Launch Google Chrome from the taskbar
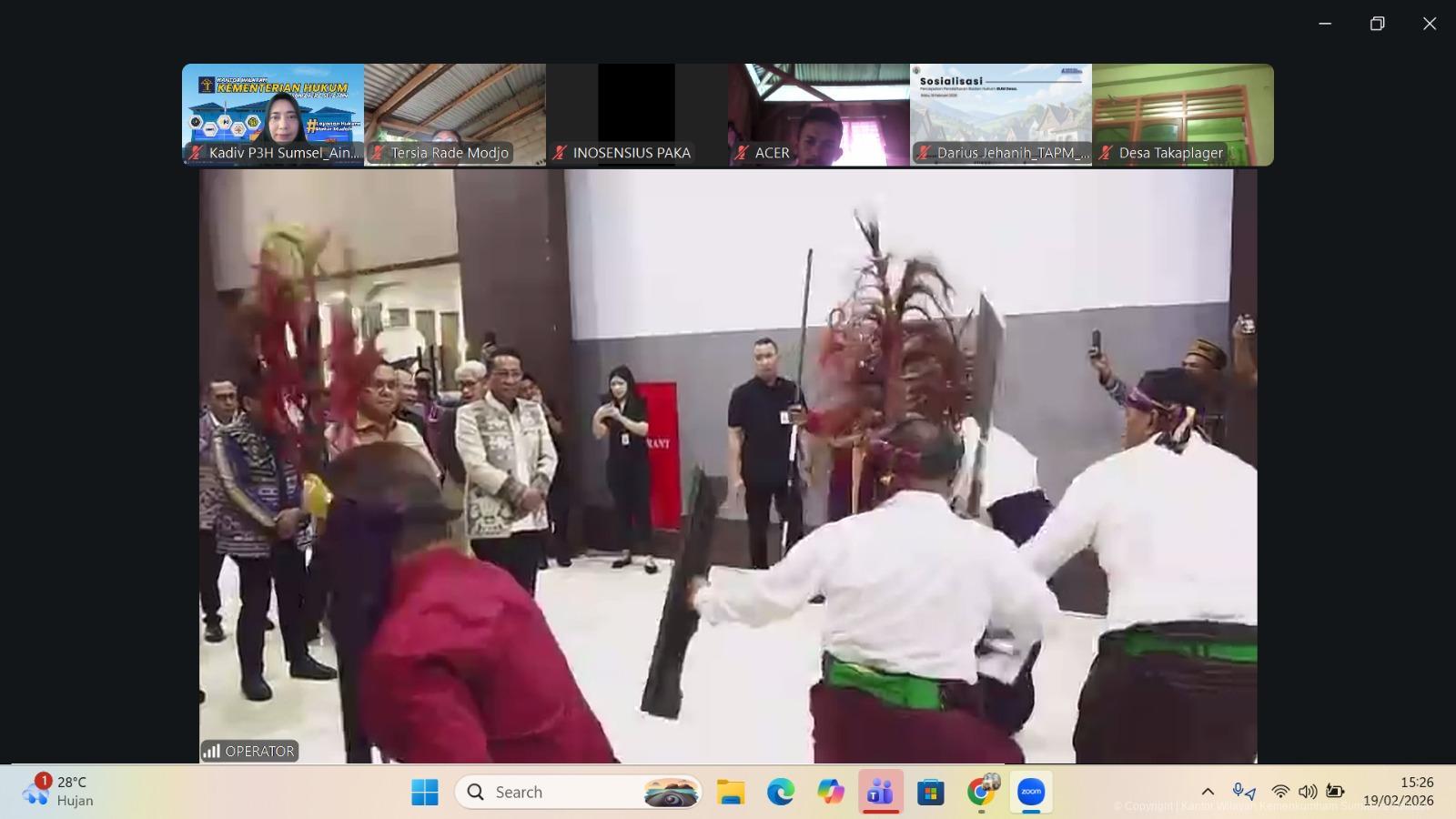 click(981, 793)
